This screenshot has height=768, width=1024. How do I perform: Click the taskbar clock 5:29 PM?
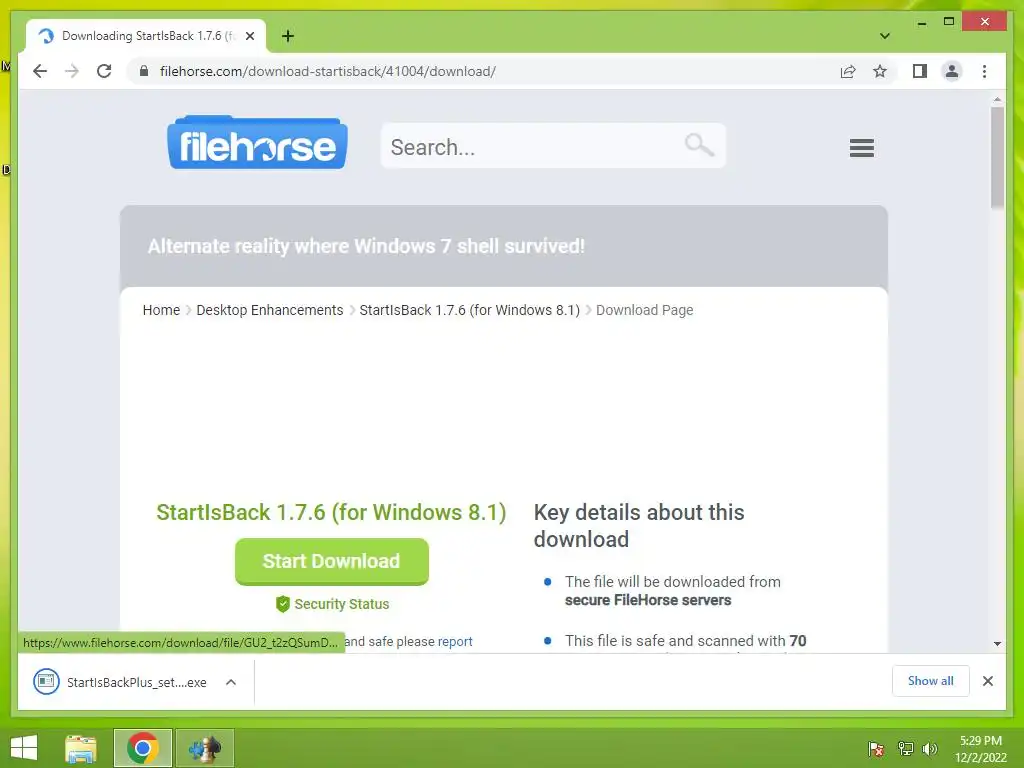981,749
